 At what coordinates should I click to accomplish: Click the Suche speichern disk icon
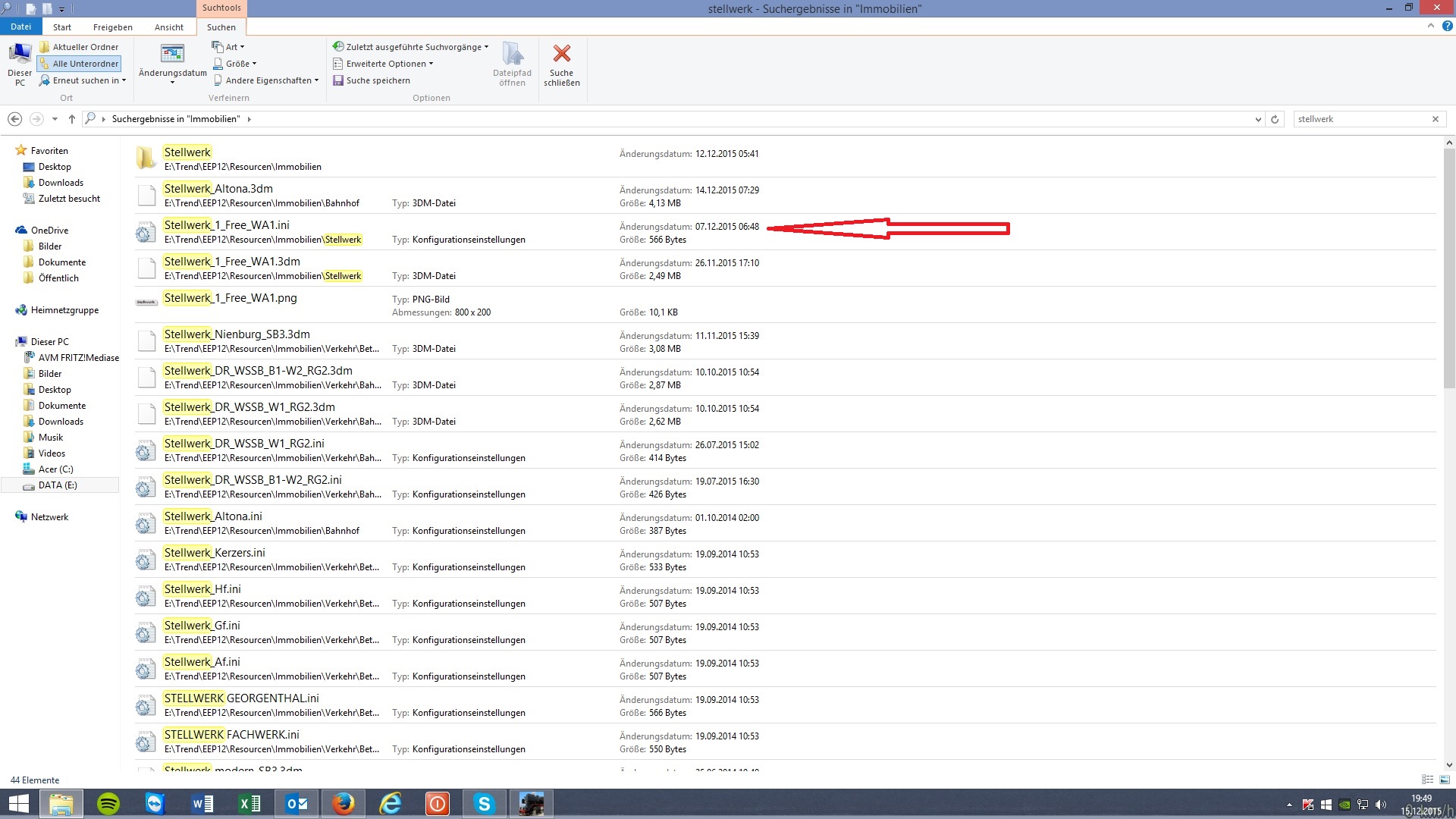tap(338, 80)
